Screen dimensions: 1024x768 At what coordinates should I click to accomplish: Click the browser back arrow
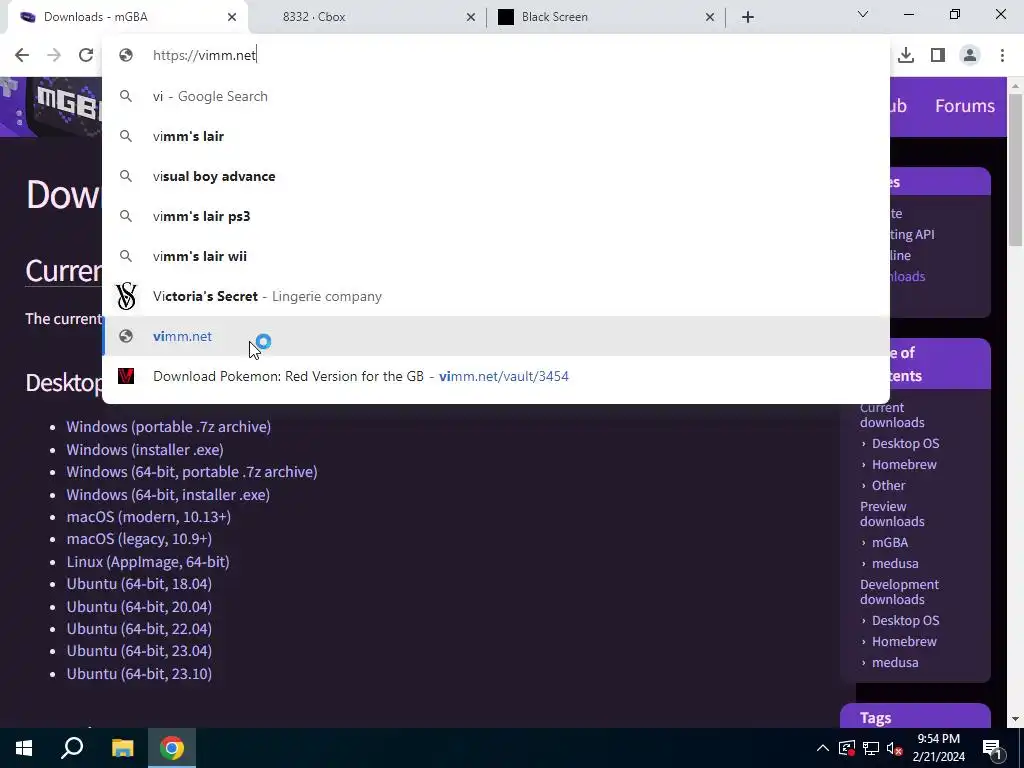[x=22, y=55]
